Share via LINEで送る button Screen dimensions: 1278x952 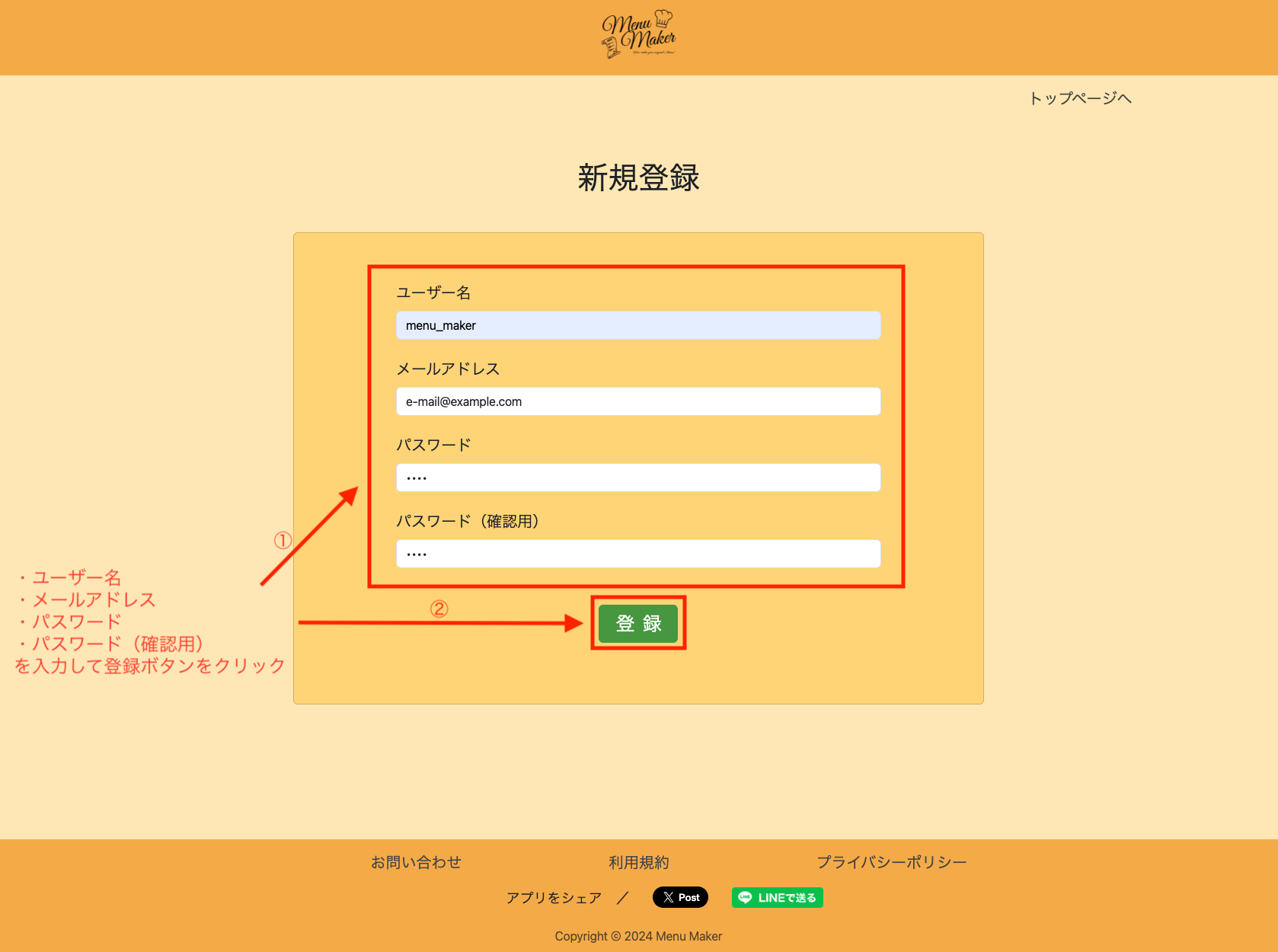[x=777, y=897]
